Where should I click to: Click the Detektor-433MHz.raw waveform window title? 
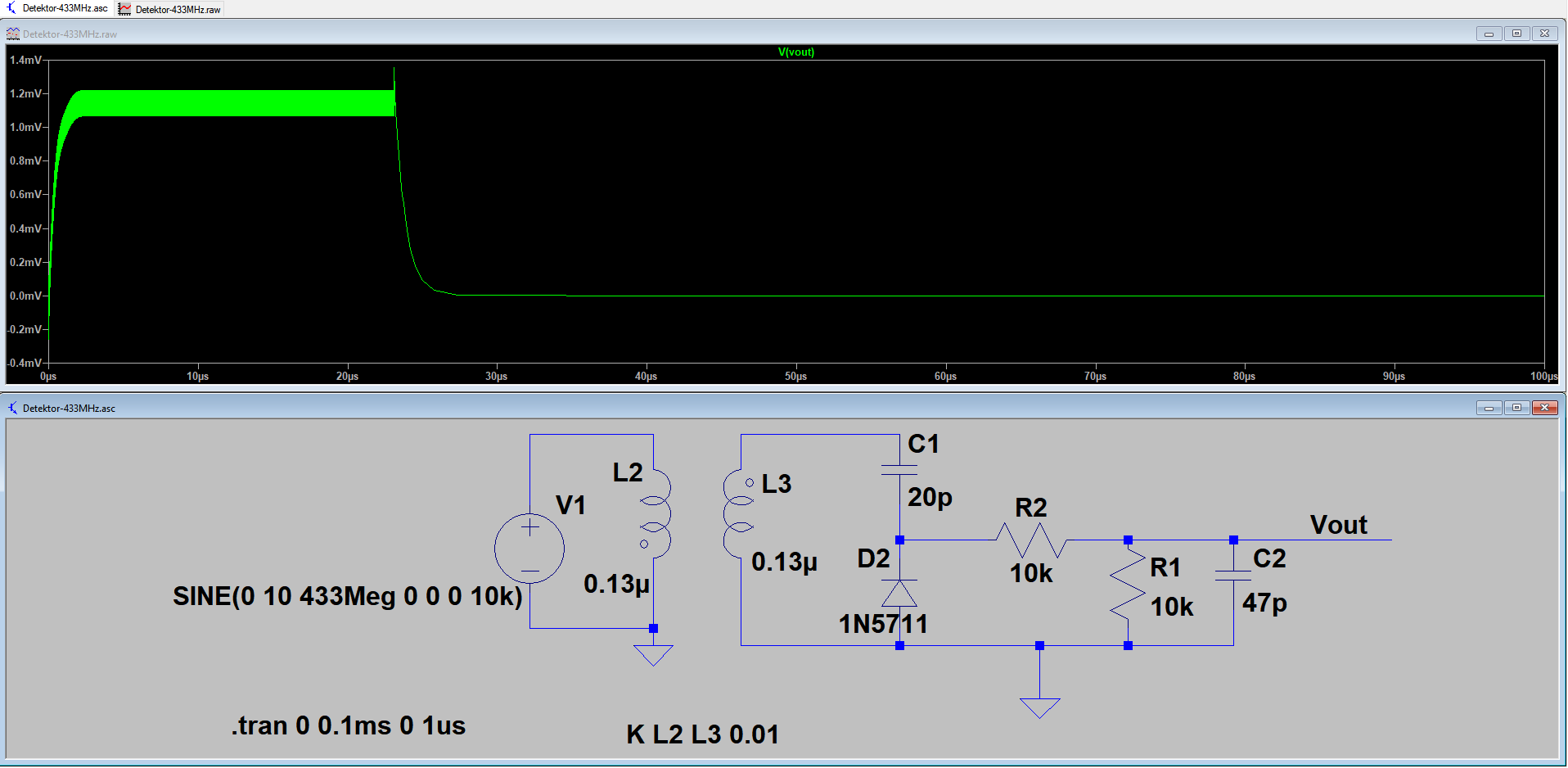pyautogui.click(x=70, y=34)
